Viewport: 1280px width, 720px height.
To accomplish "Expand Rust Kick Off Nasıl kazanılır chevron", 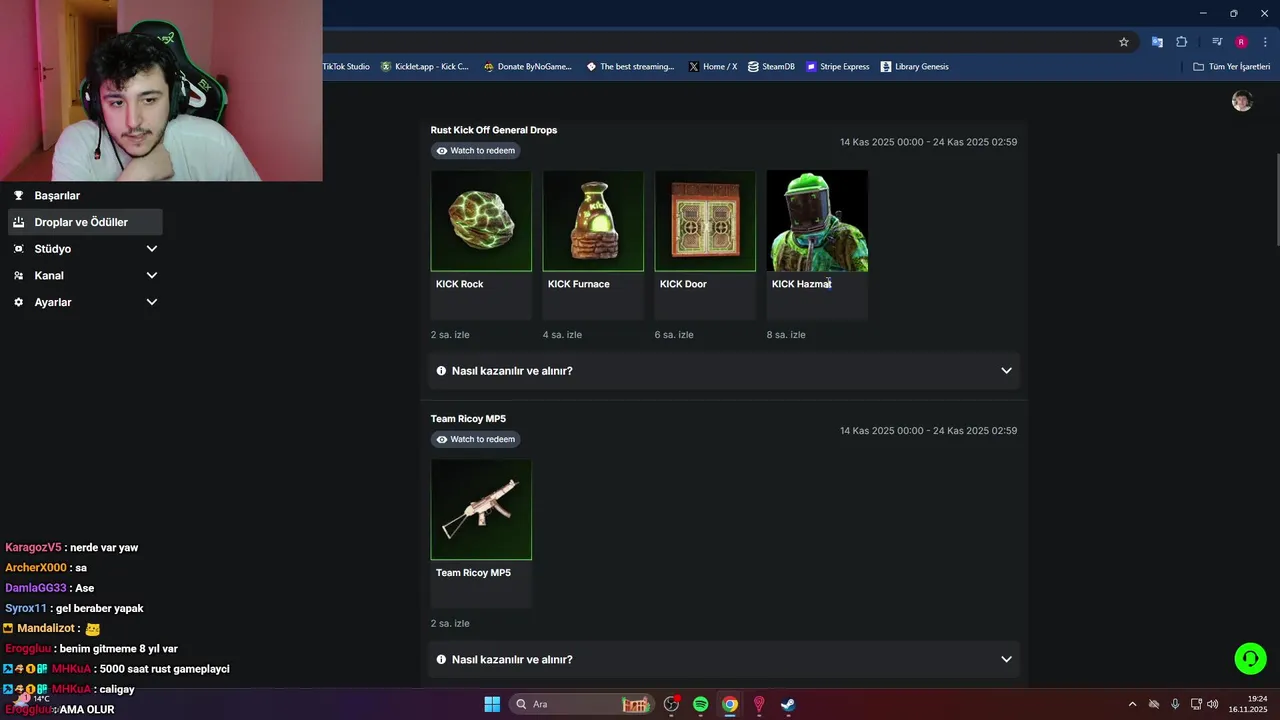I will [1006, 371].
